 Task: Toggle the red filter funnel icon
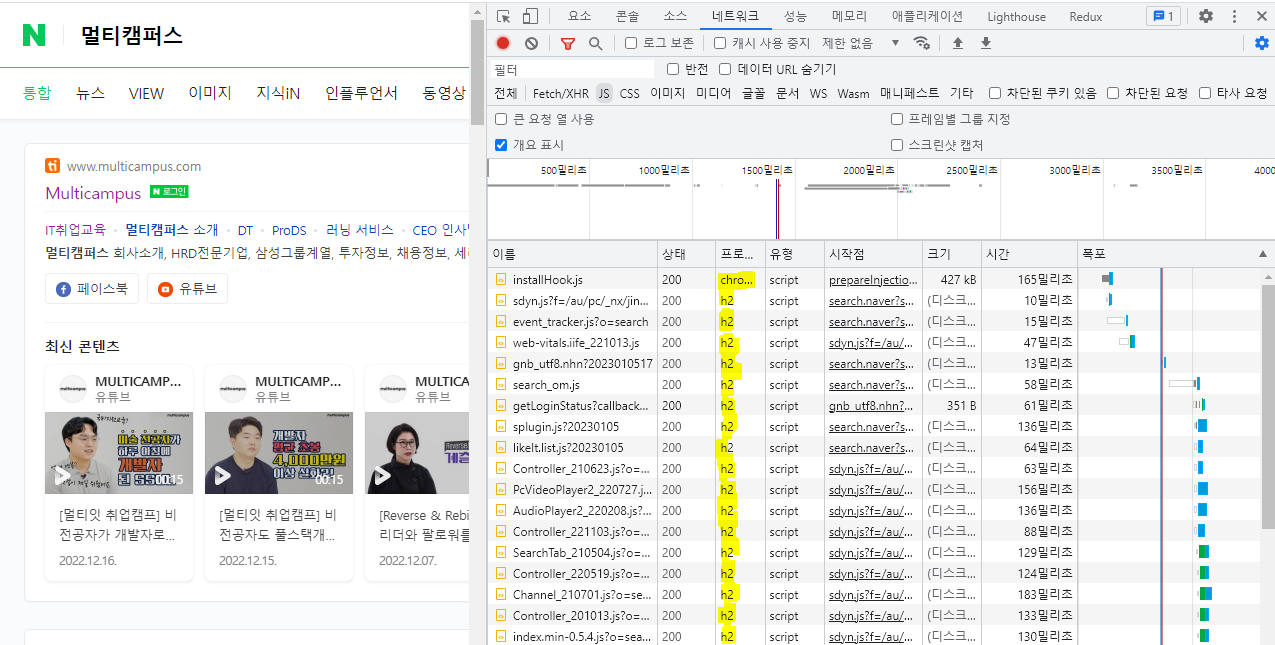[x=568, y=43]
